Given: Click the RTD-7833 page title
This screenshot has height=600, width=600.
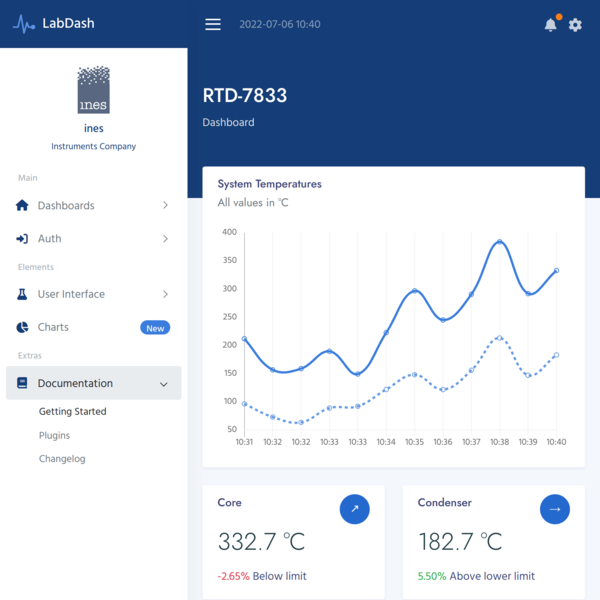Looking at the screenshot, I should 245,95.
